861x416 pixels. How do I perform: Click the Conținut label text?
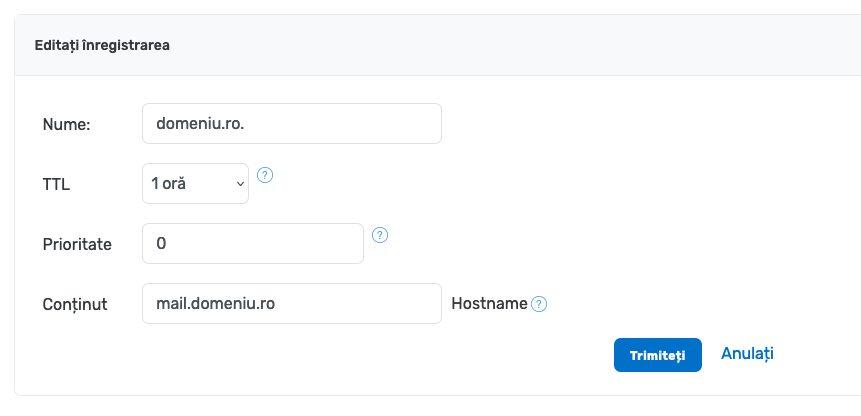75,304
